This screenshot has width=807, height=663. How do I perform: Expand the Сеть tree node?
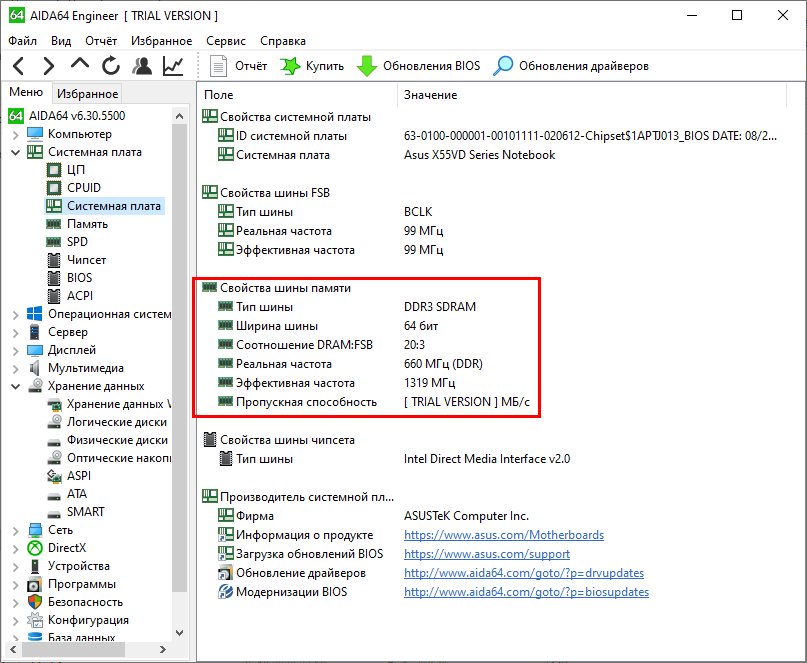[15, 531]
